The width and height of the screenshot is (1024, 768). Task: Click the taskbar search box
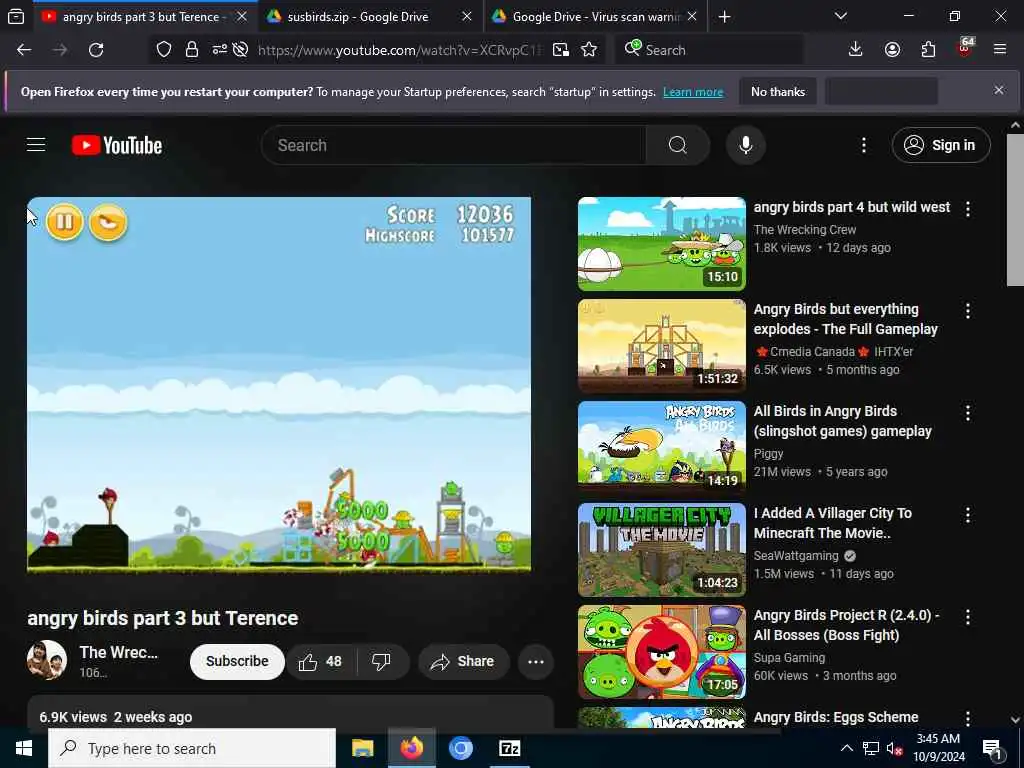coord(192,748)
